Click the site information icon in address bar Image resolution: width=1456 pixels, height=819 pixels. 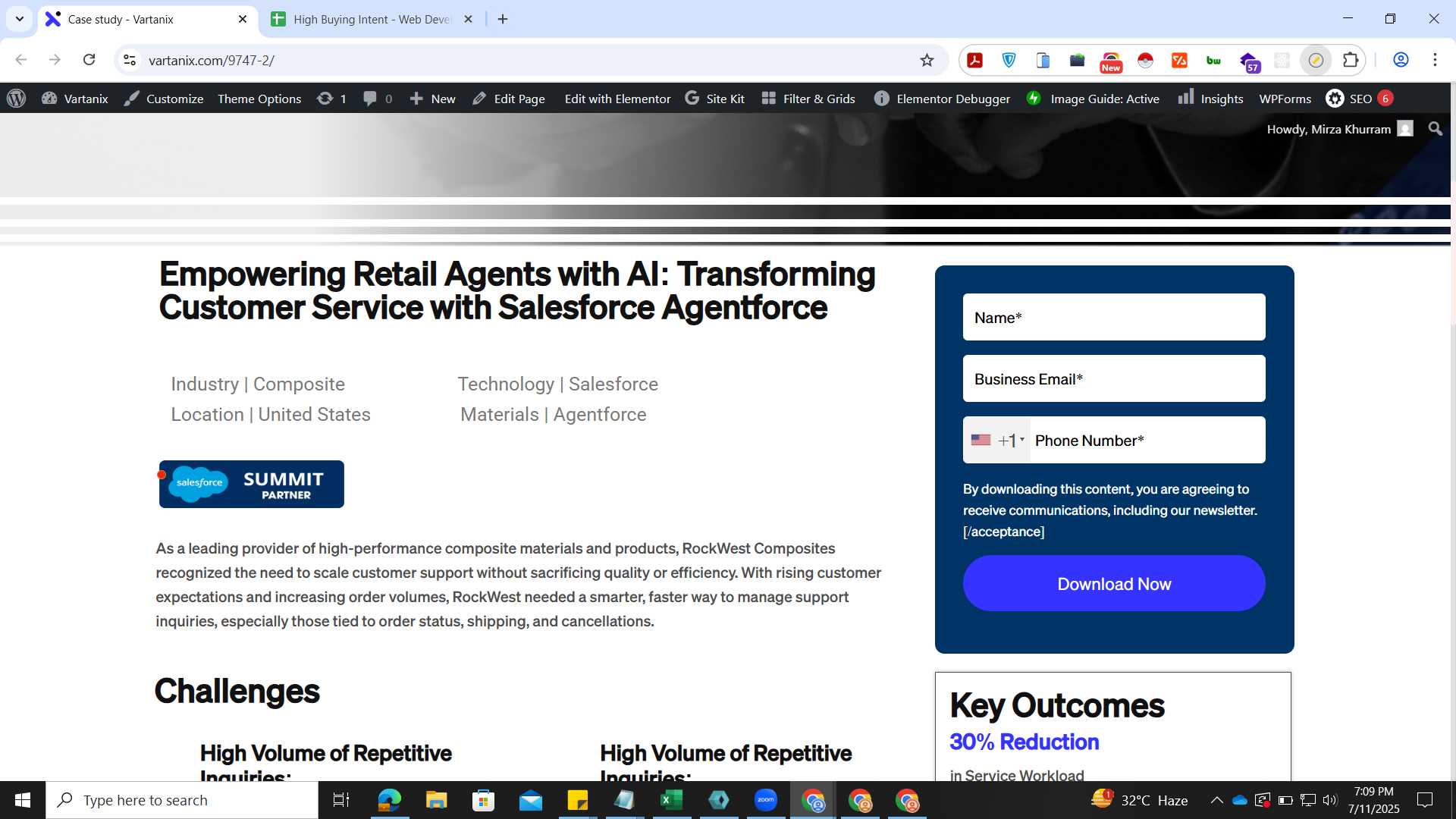click(x=130, y=60)
